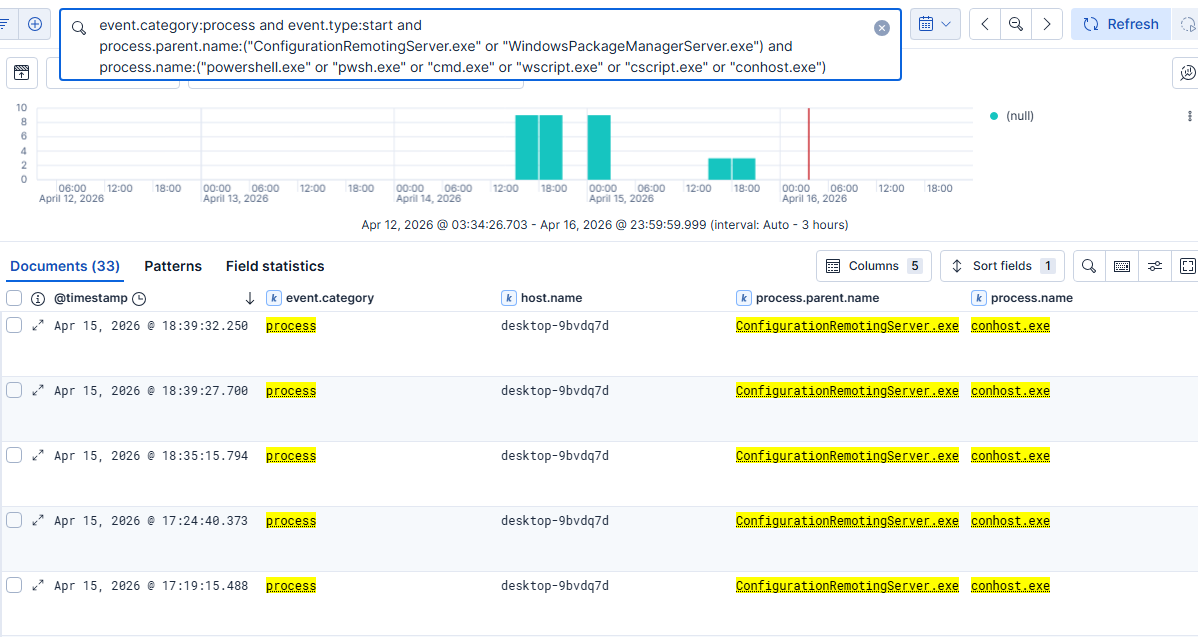The height and width of the screenshot is (637, 1198).
Task: Enter fullscreen with the expand-frame icon
Action: [1189, 266]
